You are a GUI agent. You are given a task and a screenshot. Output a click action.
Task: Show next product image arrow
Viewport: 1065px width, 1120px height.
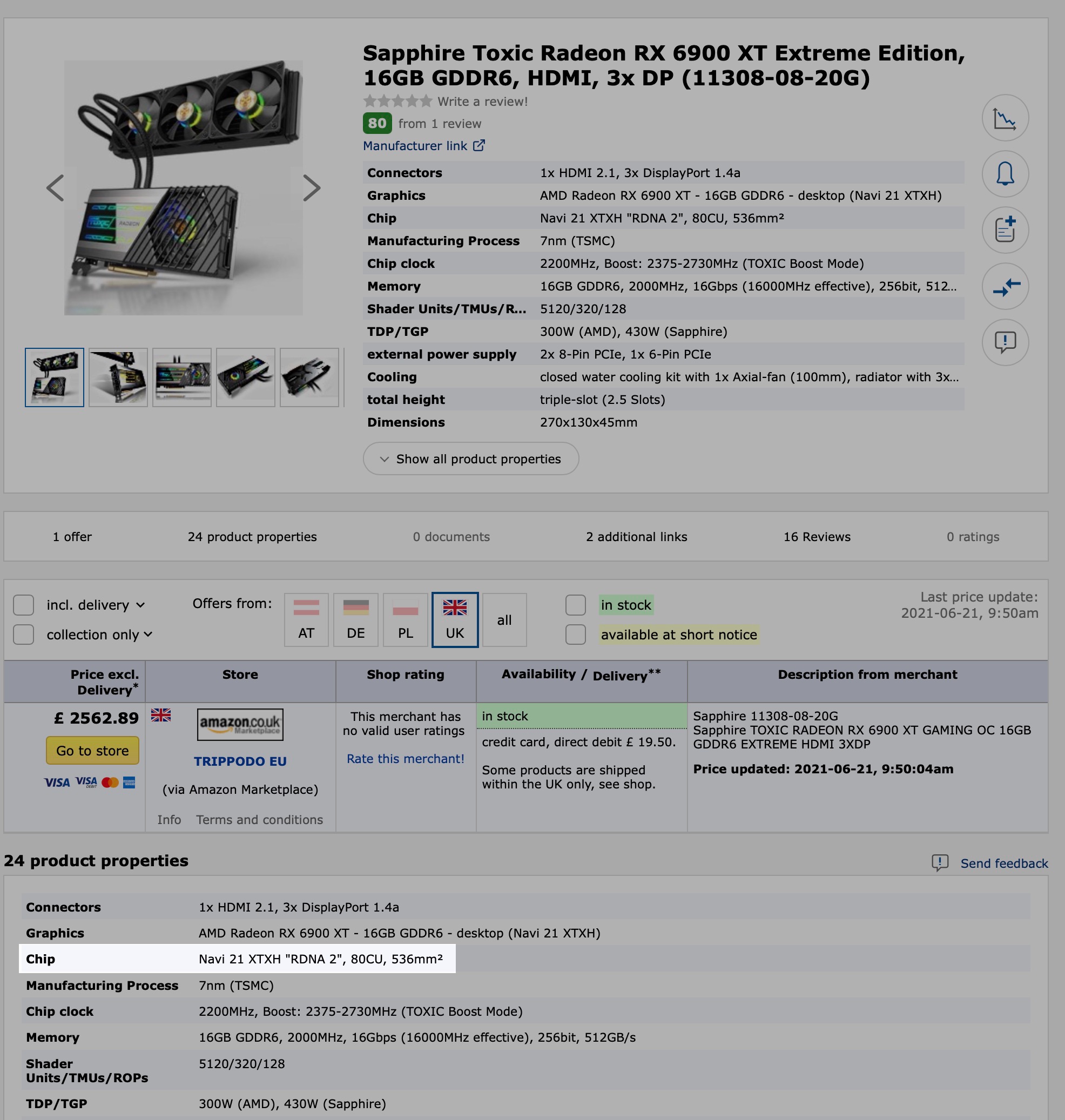tap(311, 188)
